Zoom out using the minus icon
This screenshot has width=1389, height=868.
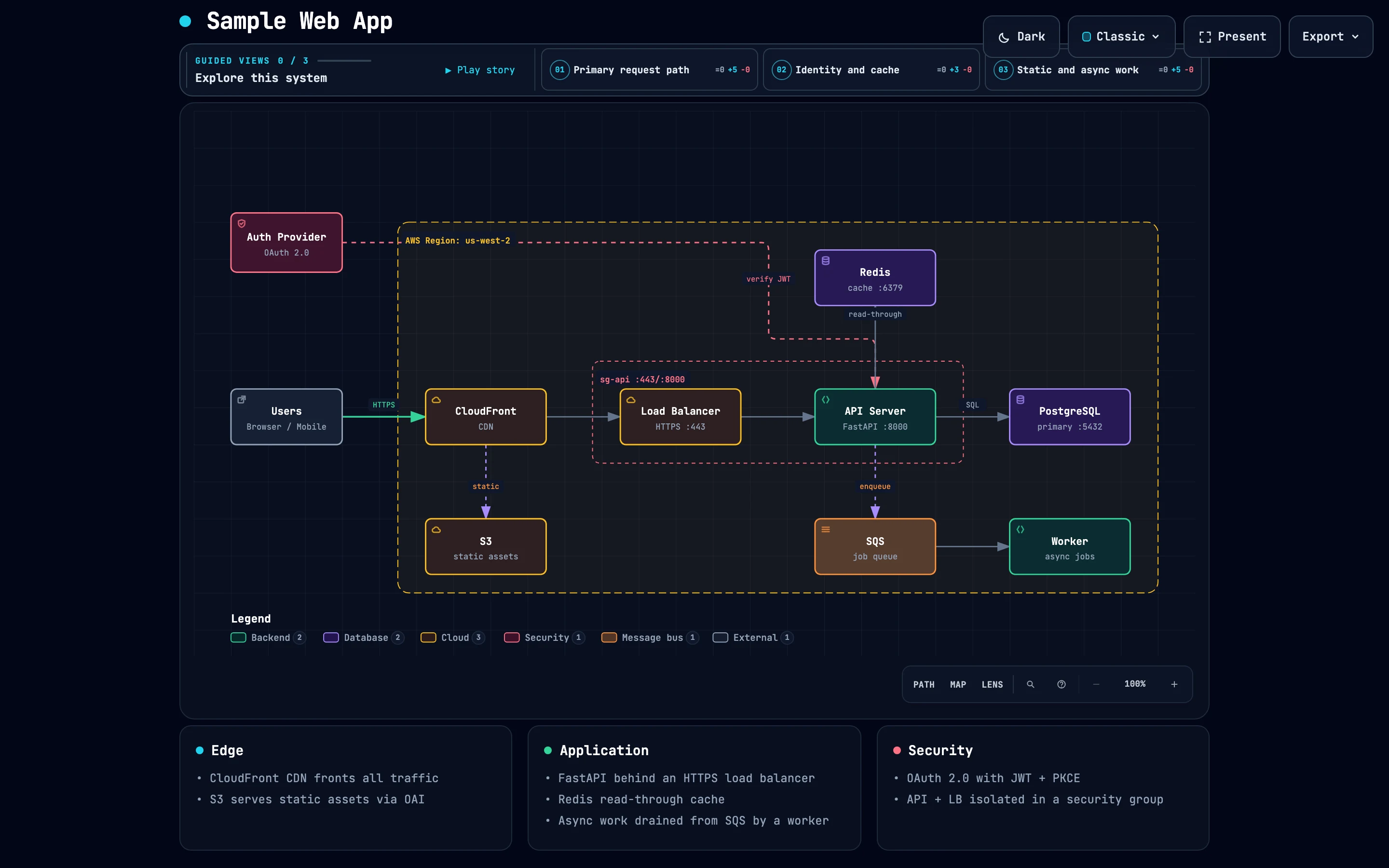1096,684
